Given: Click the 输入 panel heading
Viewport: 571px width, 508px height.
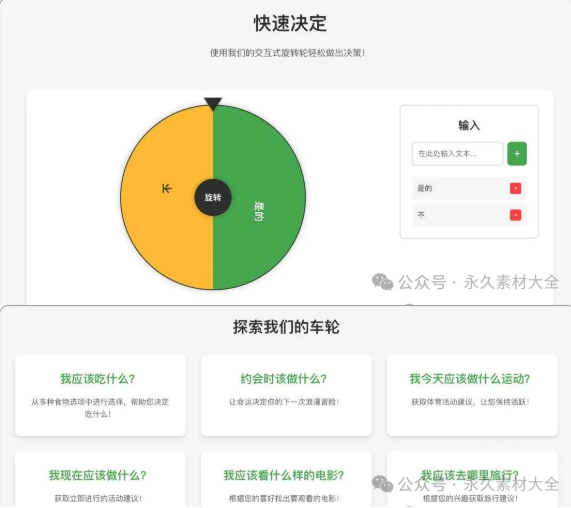Looking at the screenshot, I should pyautogui.click(x=469, y=126).
